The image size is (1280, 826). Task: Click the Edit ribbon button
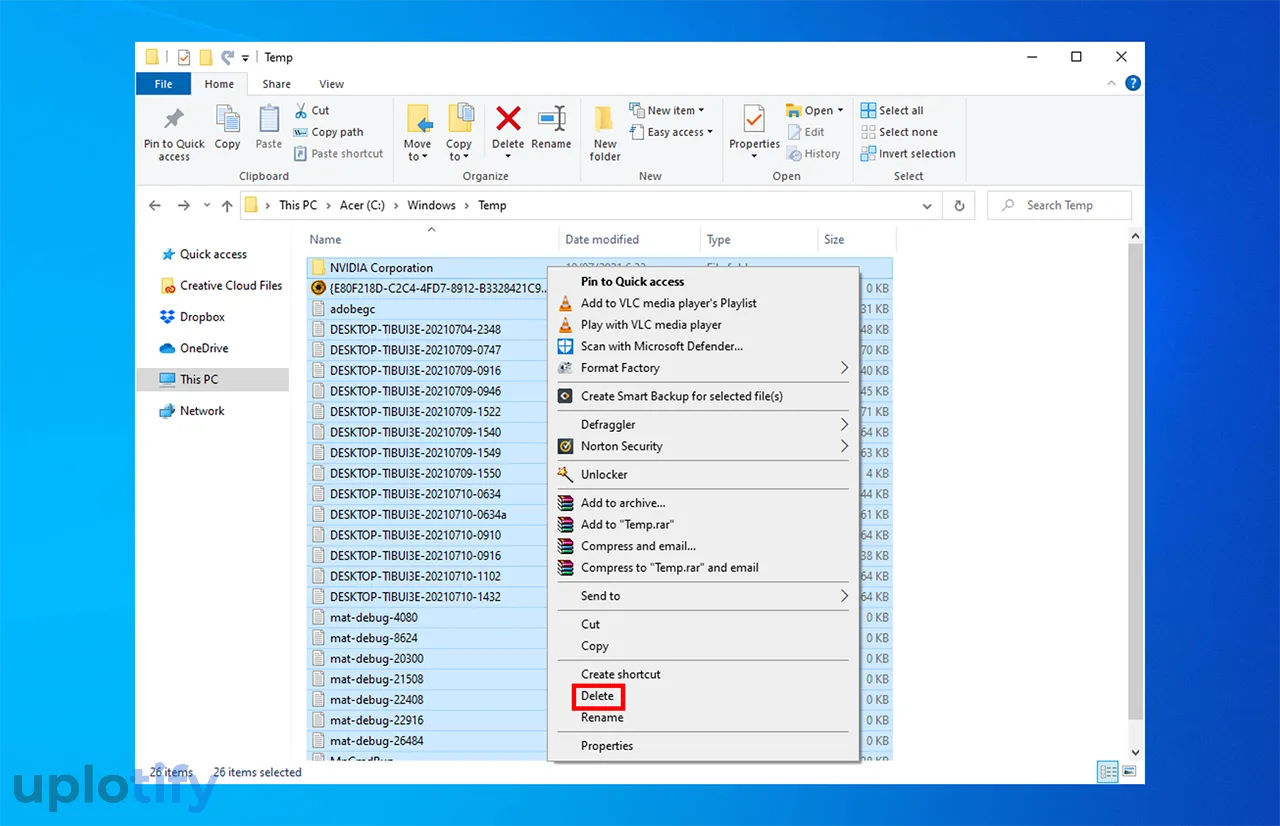click(x=806, y=132)
